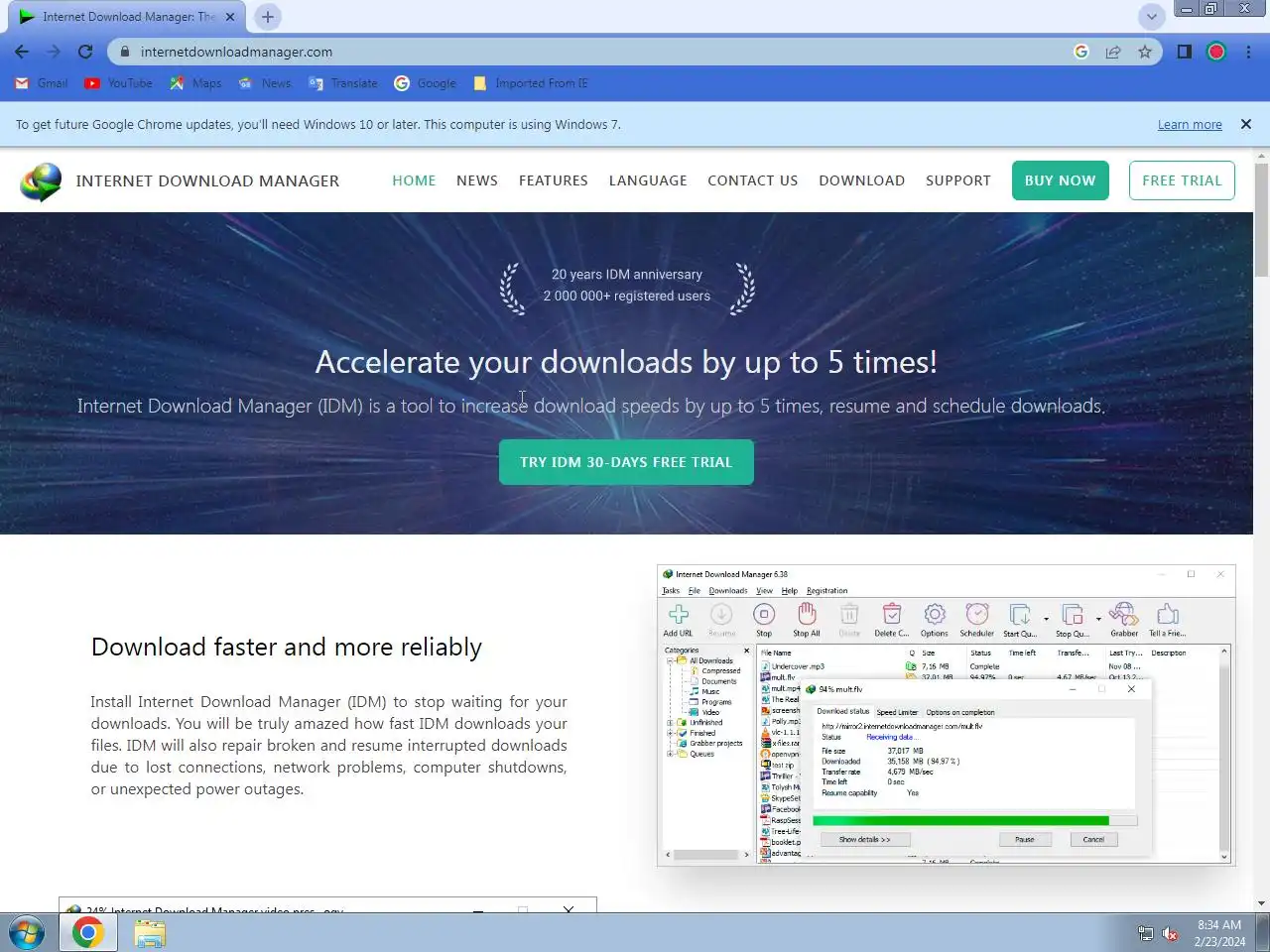Click the site lock icon in address bar
This screenshot has height=952, width=1270.
click(x=124, y=52)
